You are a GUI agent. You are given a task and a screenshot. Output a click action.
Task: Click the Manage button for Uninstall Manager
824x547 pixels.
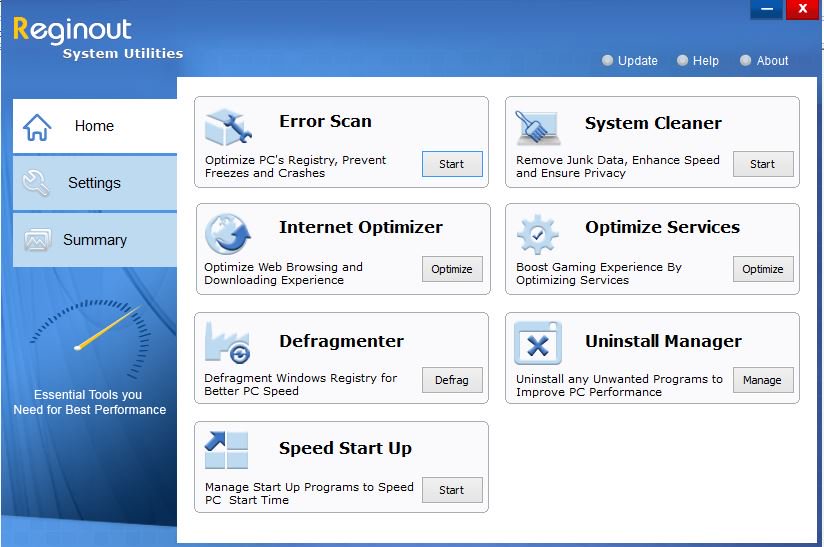[763, 380]
